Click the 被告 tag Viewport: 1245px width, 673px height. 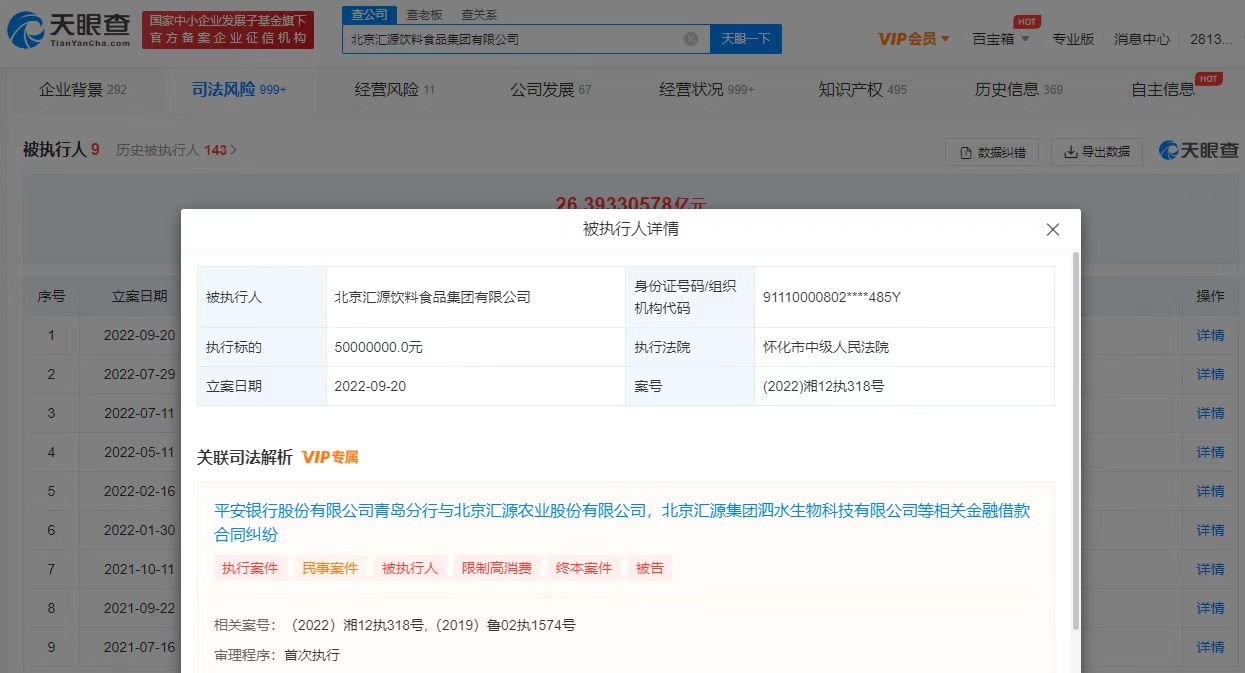(650, 568)
